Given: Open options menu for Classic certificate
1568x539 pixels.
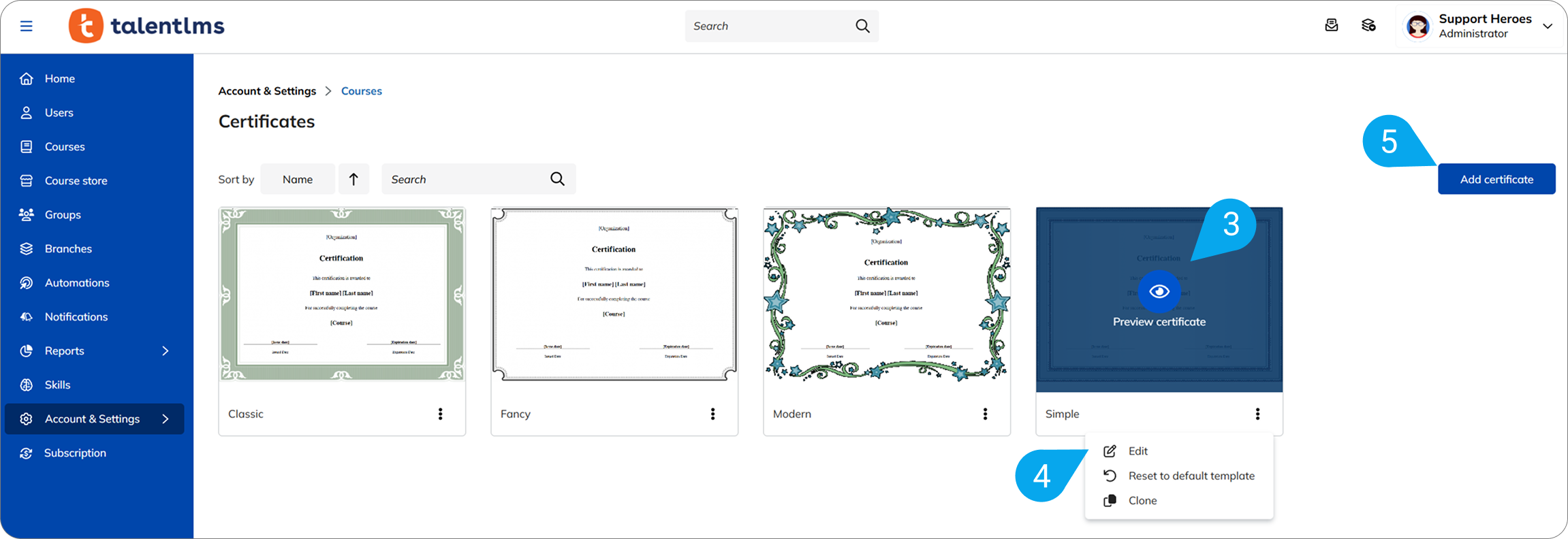Looking at the screenshot, I should point(440,414).
